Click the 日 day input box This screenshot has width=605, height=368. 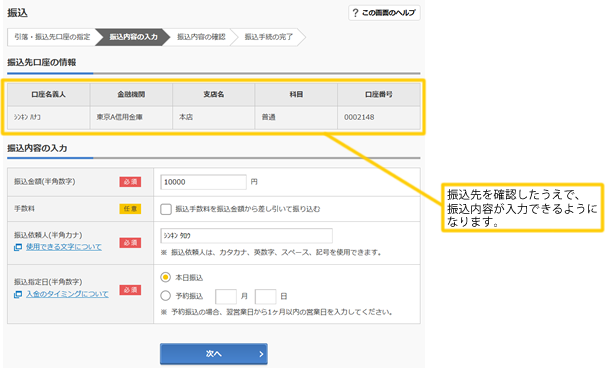[x=265, y=297]
